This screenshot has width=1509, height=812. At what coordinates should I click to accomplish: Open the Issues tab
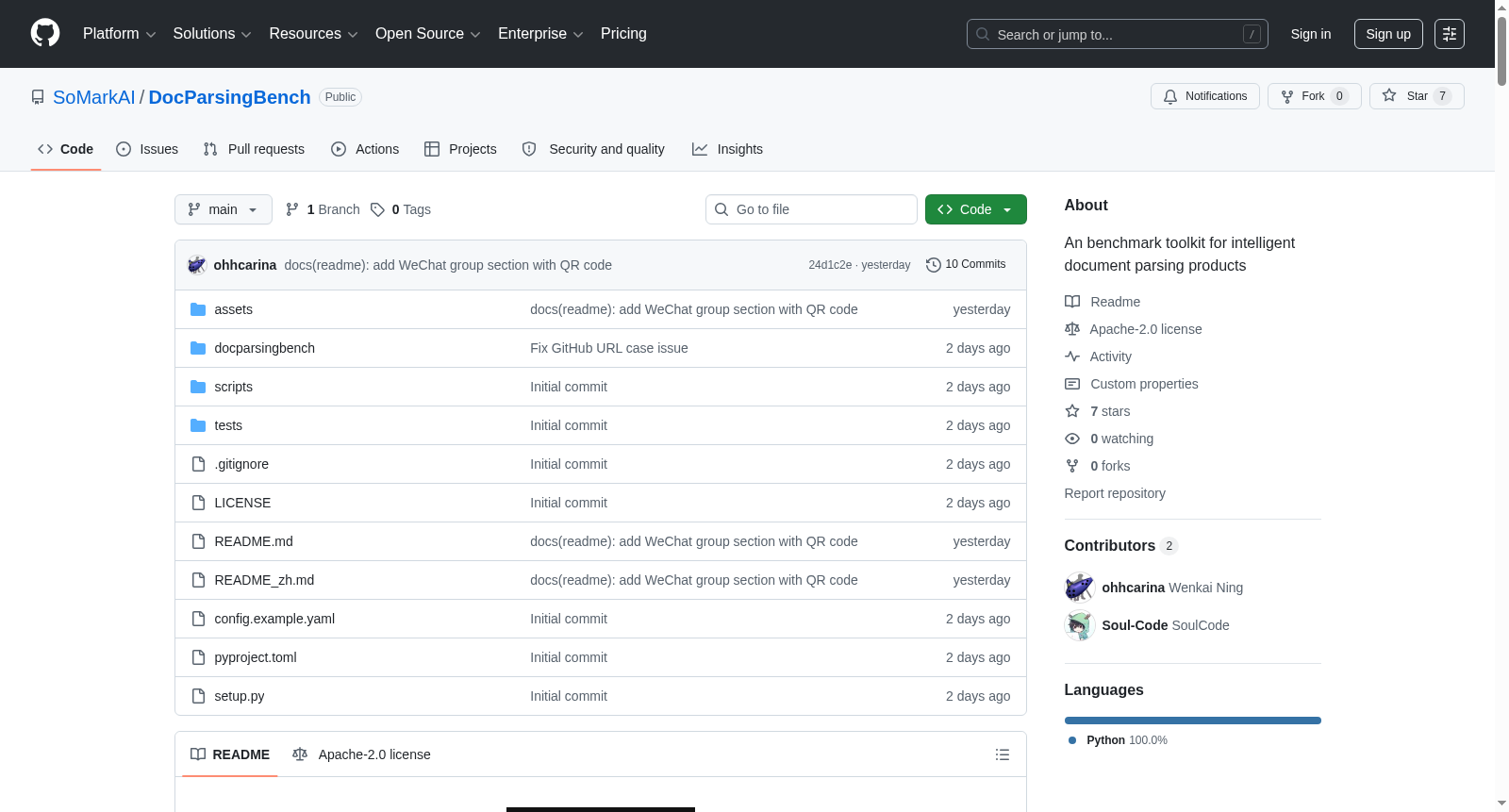(147, 149)
